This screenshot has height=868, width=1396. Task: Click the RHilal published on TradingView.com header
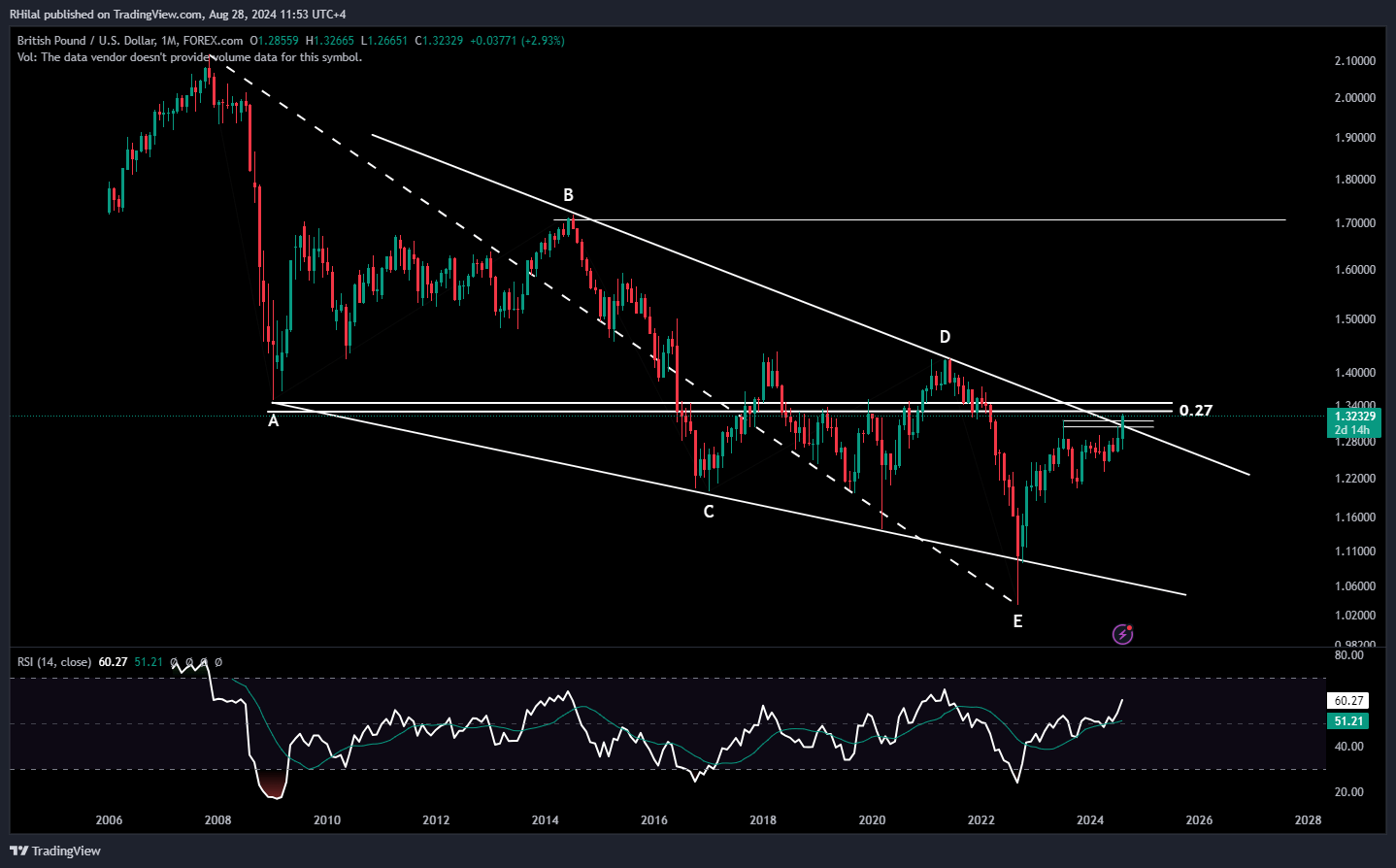[x=178, y=14]
